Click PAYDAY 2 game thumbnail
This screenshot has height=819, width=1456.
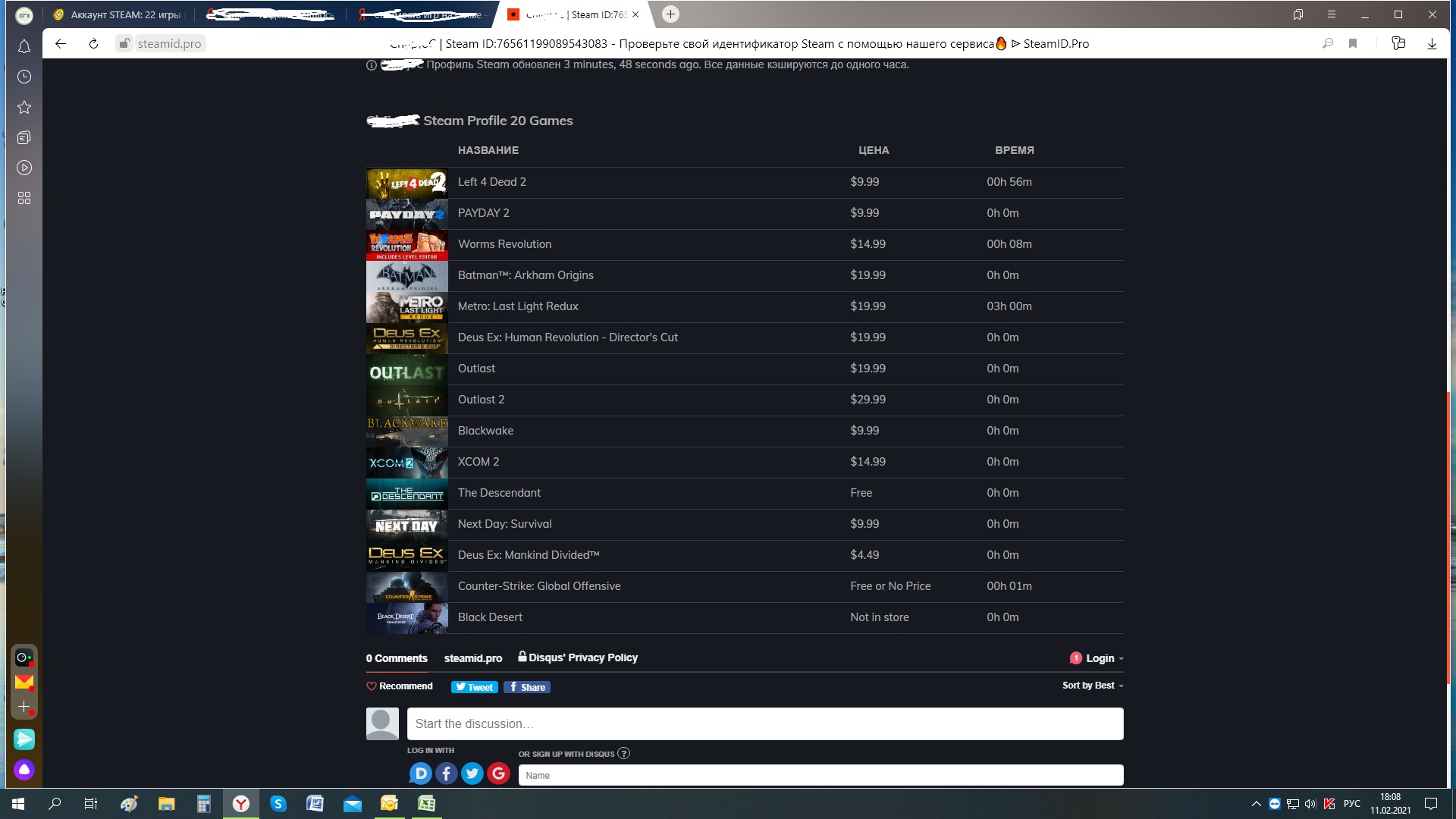pos(407,214)
